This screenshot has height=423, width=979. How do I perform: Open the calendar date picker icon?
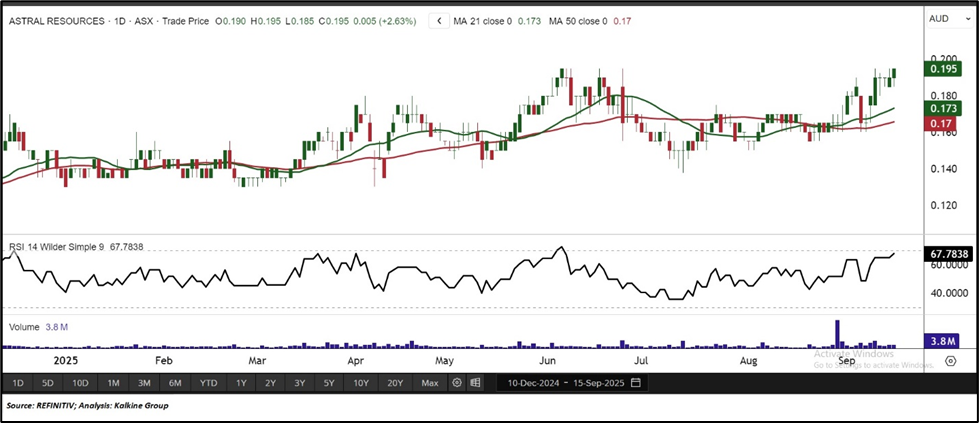tap(636, 382)
